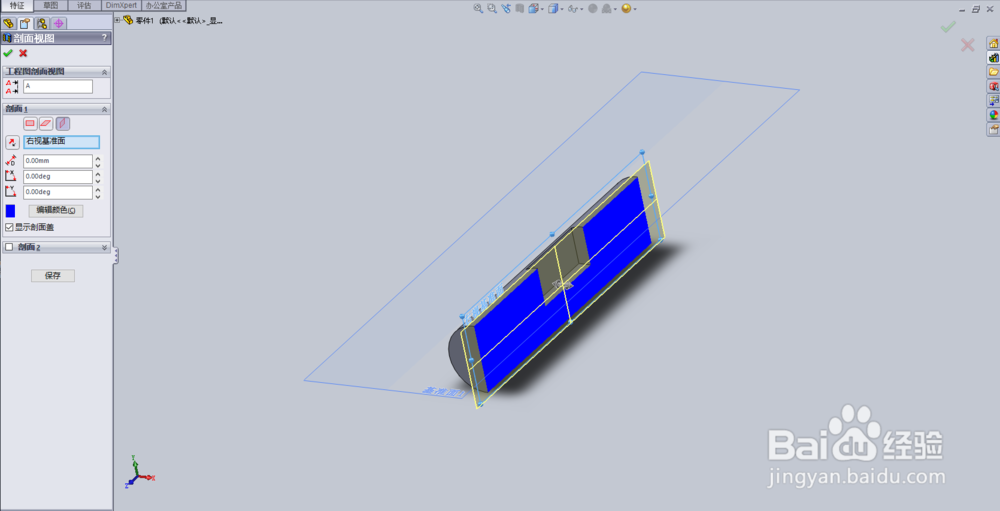This screenshot has height=511, width=1000.
Task: Switch to the DimXpert tab
Action: (121, 5)
